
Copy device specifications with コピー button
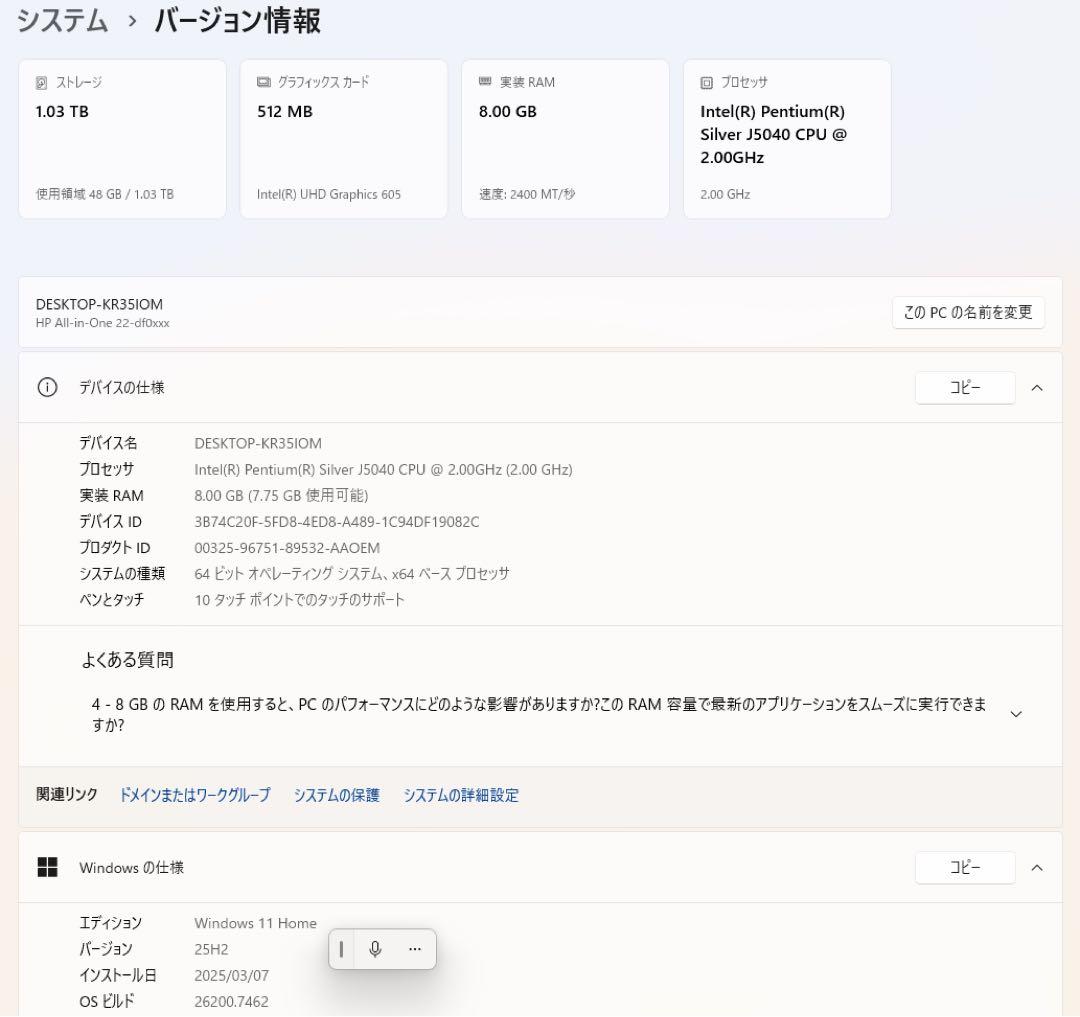pos(964,388)
